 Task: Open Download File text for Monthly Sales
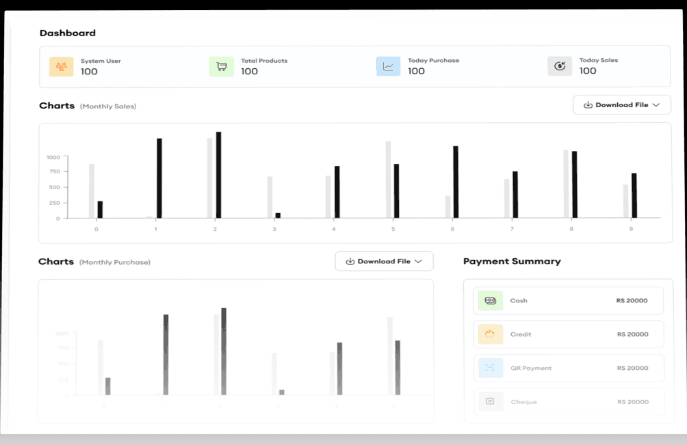click(621, 105)
